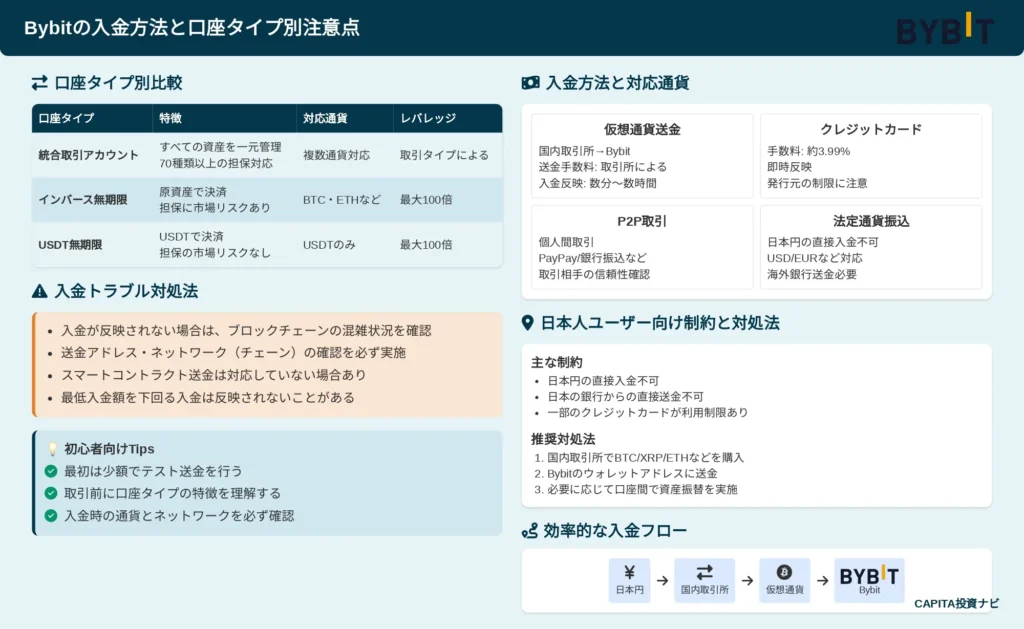Click the cell 取引タイプによる
Image resolution: width=1024 pixels, height=629 pixels.
[445, 155]
